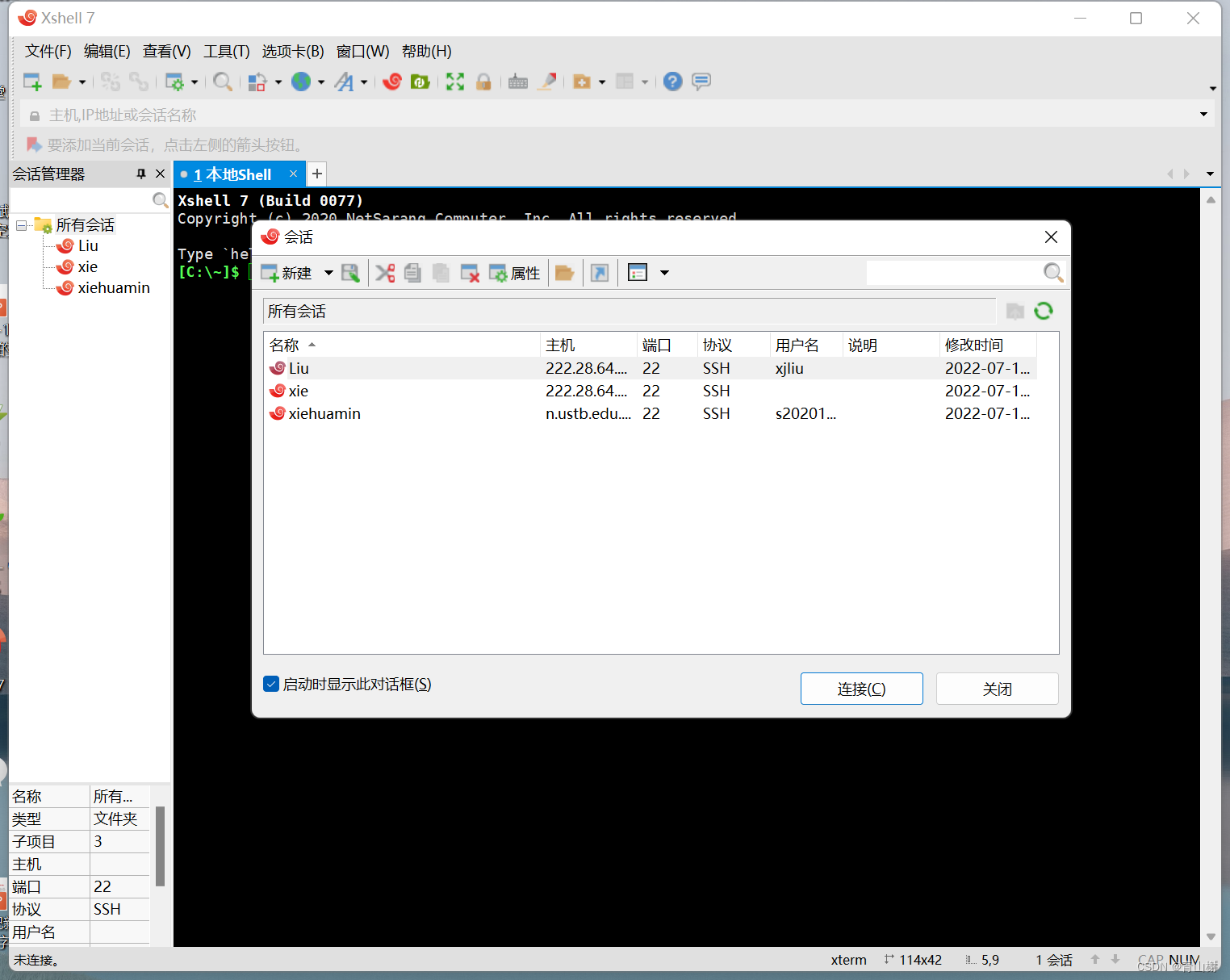Click the delete session icon with red X
Viewport: 1230px width, 980px height.
coord(470,273)
